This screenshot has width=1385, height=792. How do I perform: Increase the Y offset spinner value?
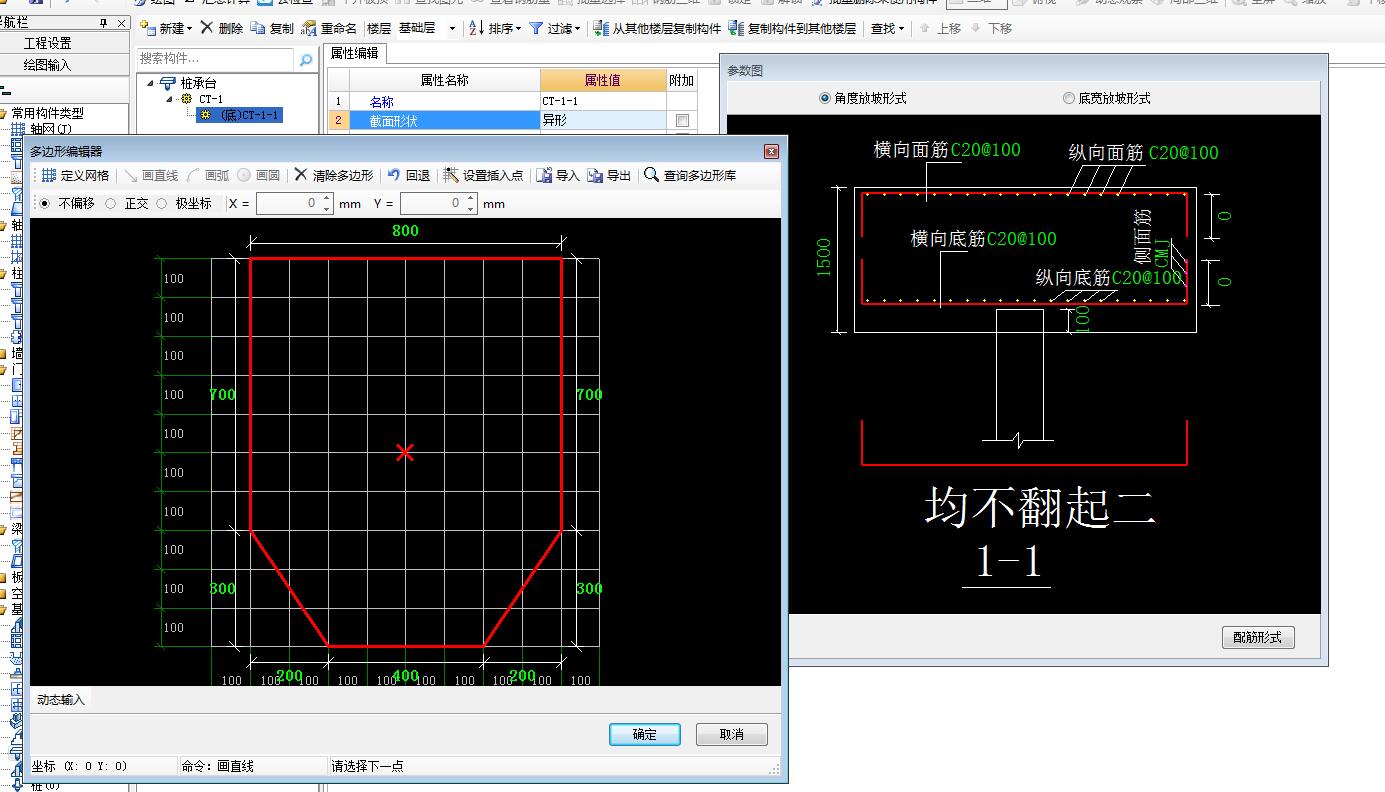tap(470, 199)
